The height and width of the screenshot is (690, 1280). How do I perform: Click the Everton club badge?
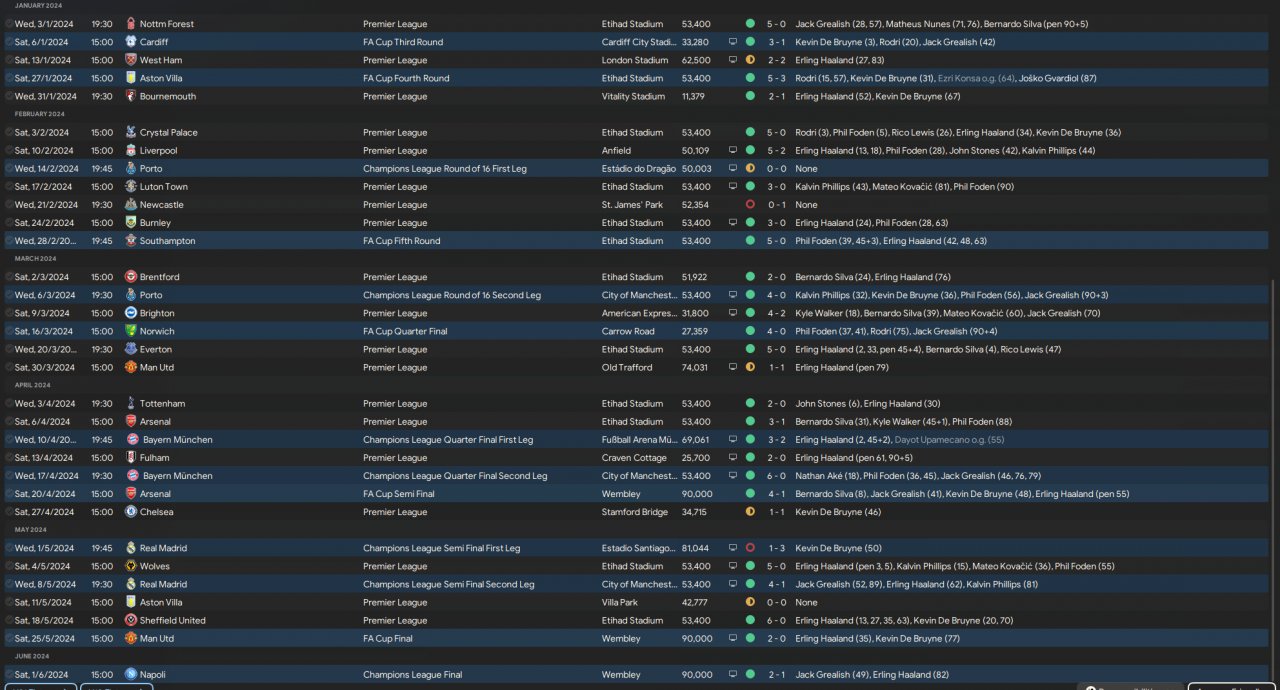point(131,349)
